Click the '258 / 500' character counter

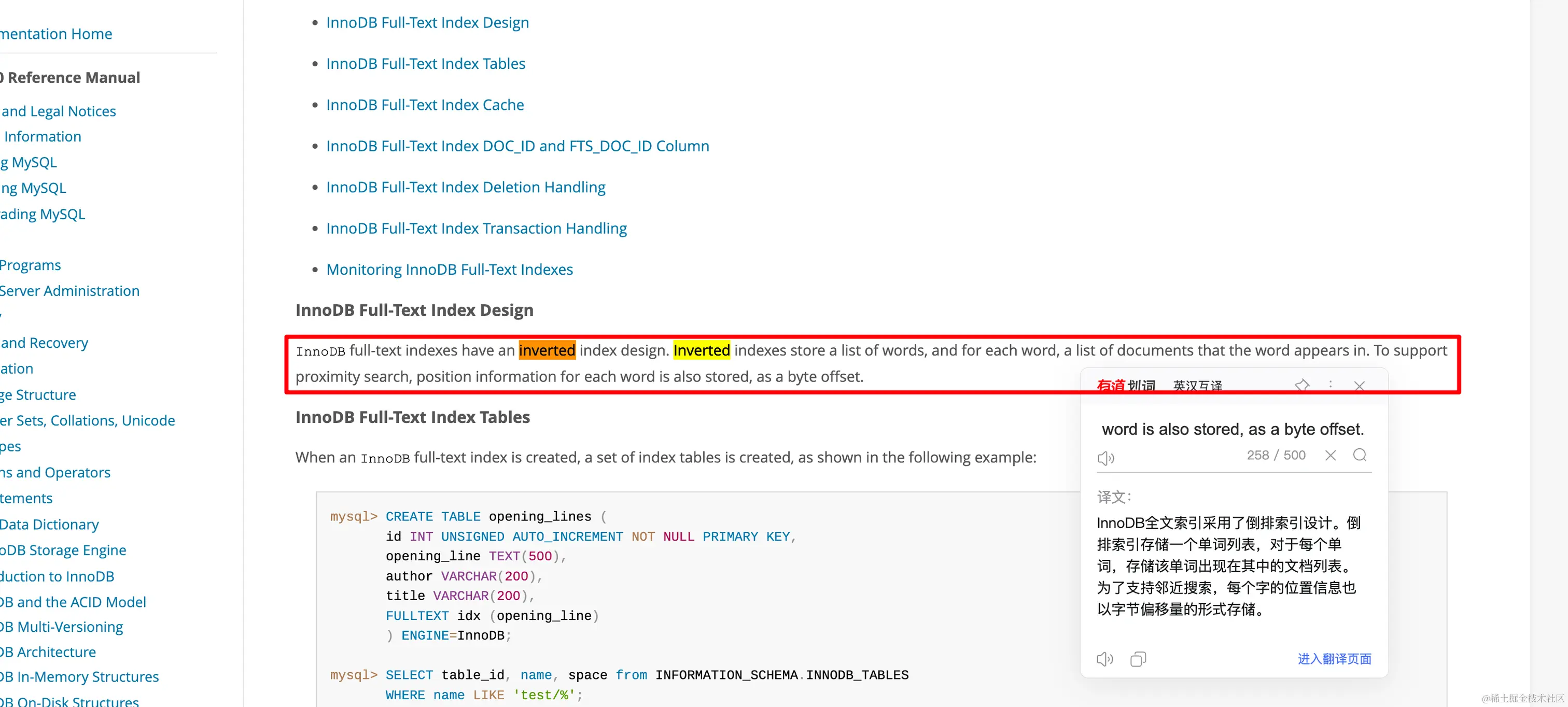pos(1276,455)
